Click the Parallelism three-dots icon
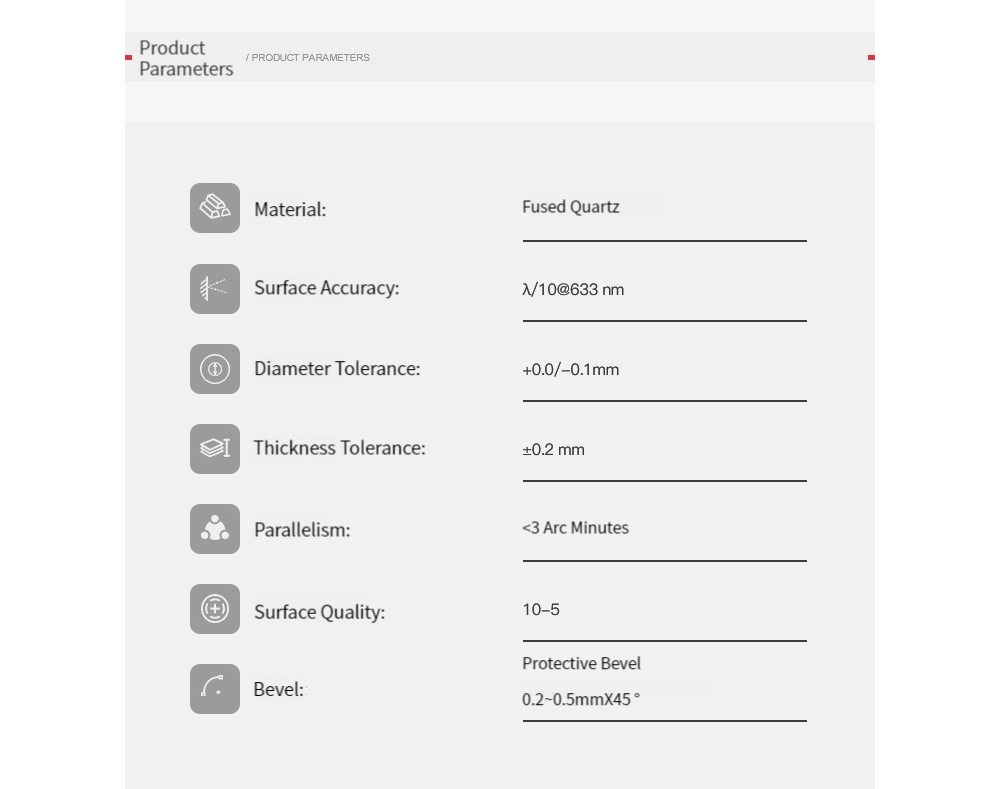Viewport: 1000px width, 789px height. [x=215, y=529]
